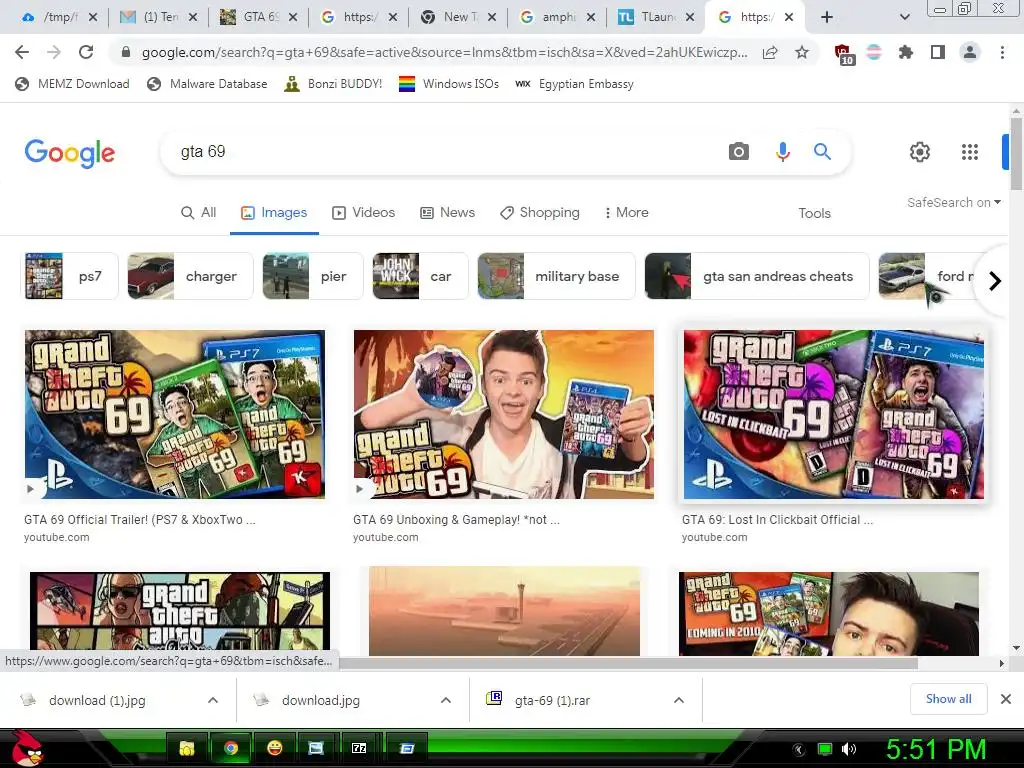Expand gta-69 (1).rar options arrow
Image resolution: width=1024 pixels, height=768 pixels.
[679, 700]
